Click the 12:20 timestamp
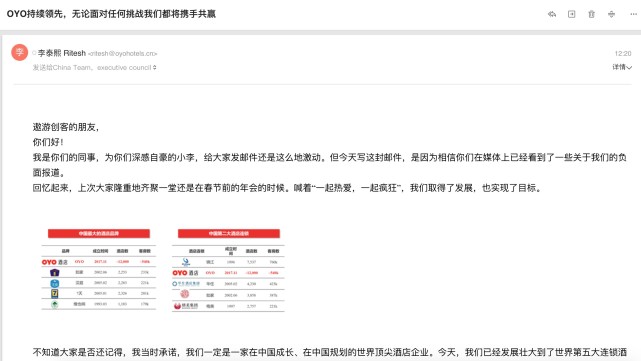Image resolution: width=641 pixels, height=361 pixels. click(623, 54)
